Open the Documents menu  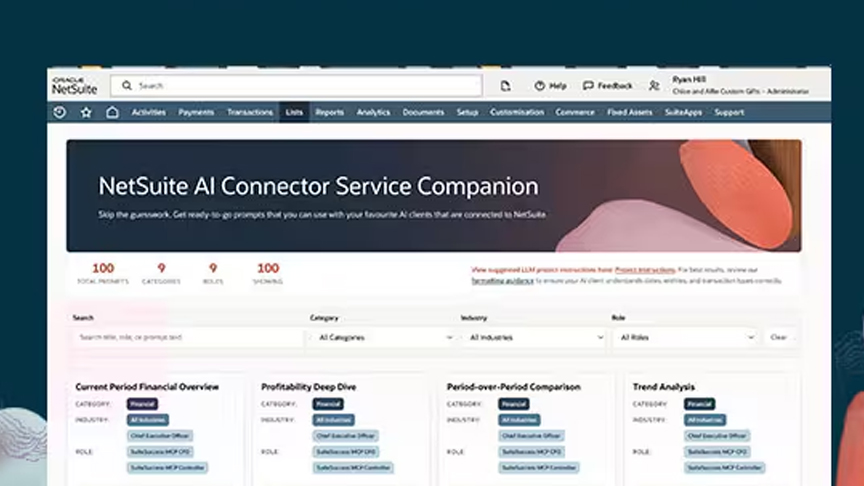pos(423,112)
